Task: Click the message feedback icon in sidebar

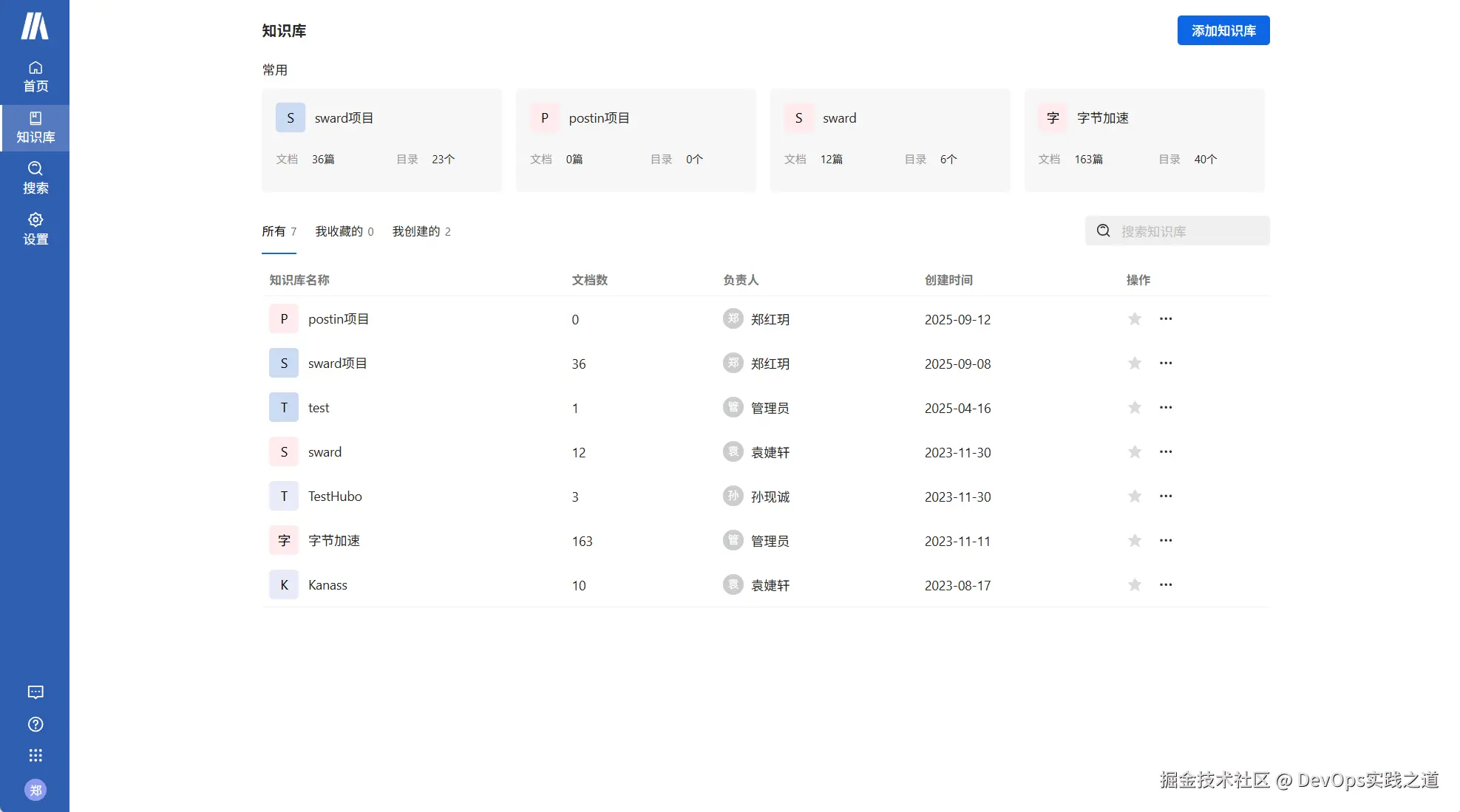Action: [35, 692]
